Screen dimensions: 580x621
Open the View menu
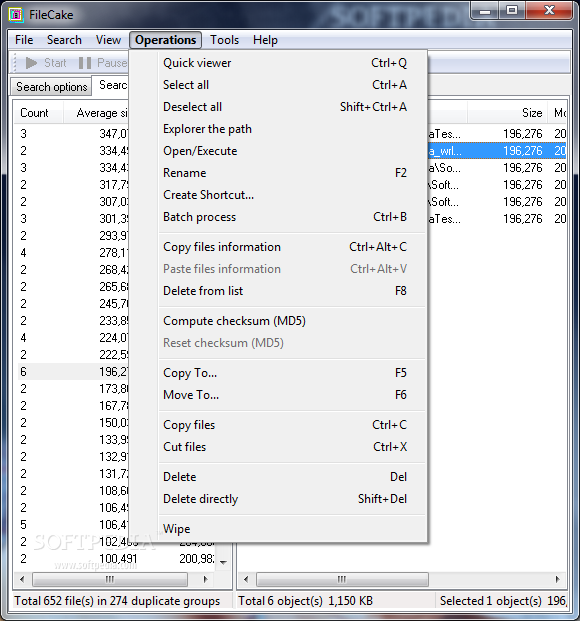pyautogui.click(x=108, y=40)
